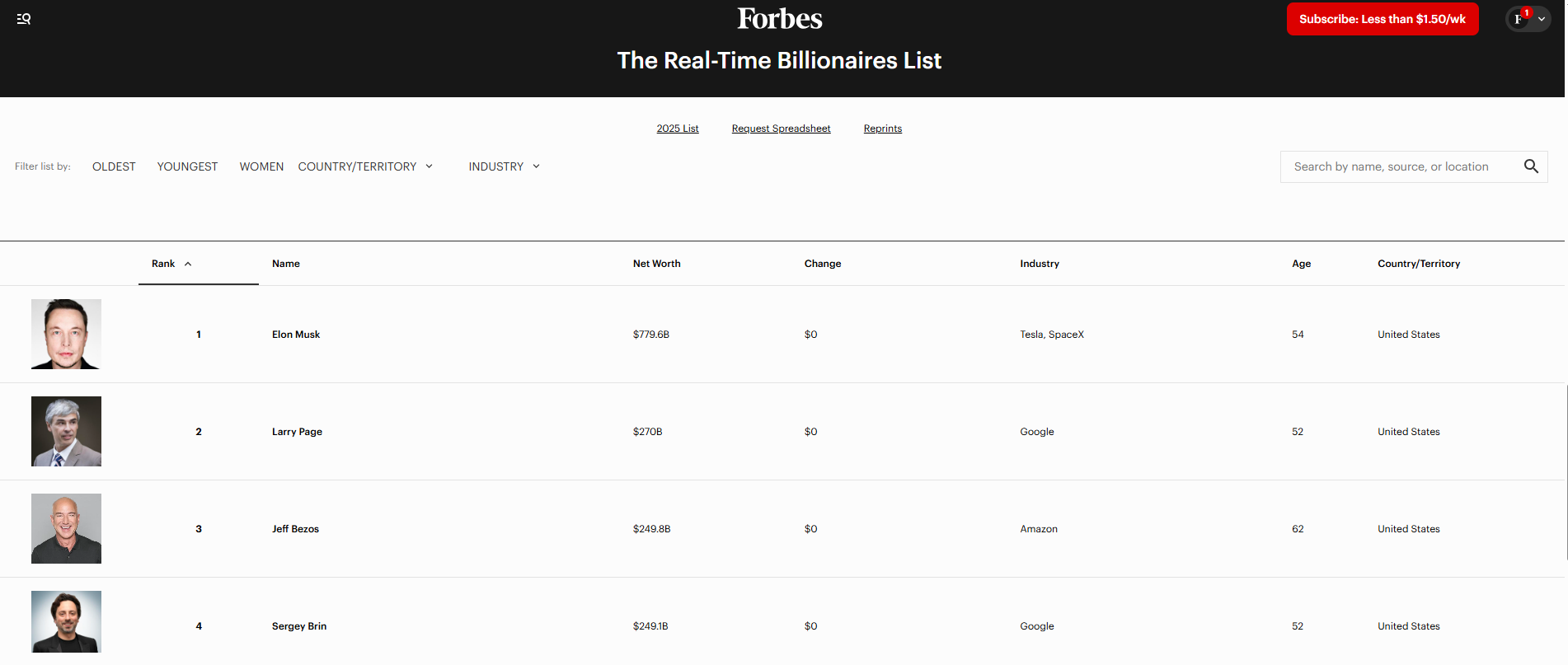
Task: Open the 2025 List link
Action: pos(677,129)
